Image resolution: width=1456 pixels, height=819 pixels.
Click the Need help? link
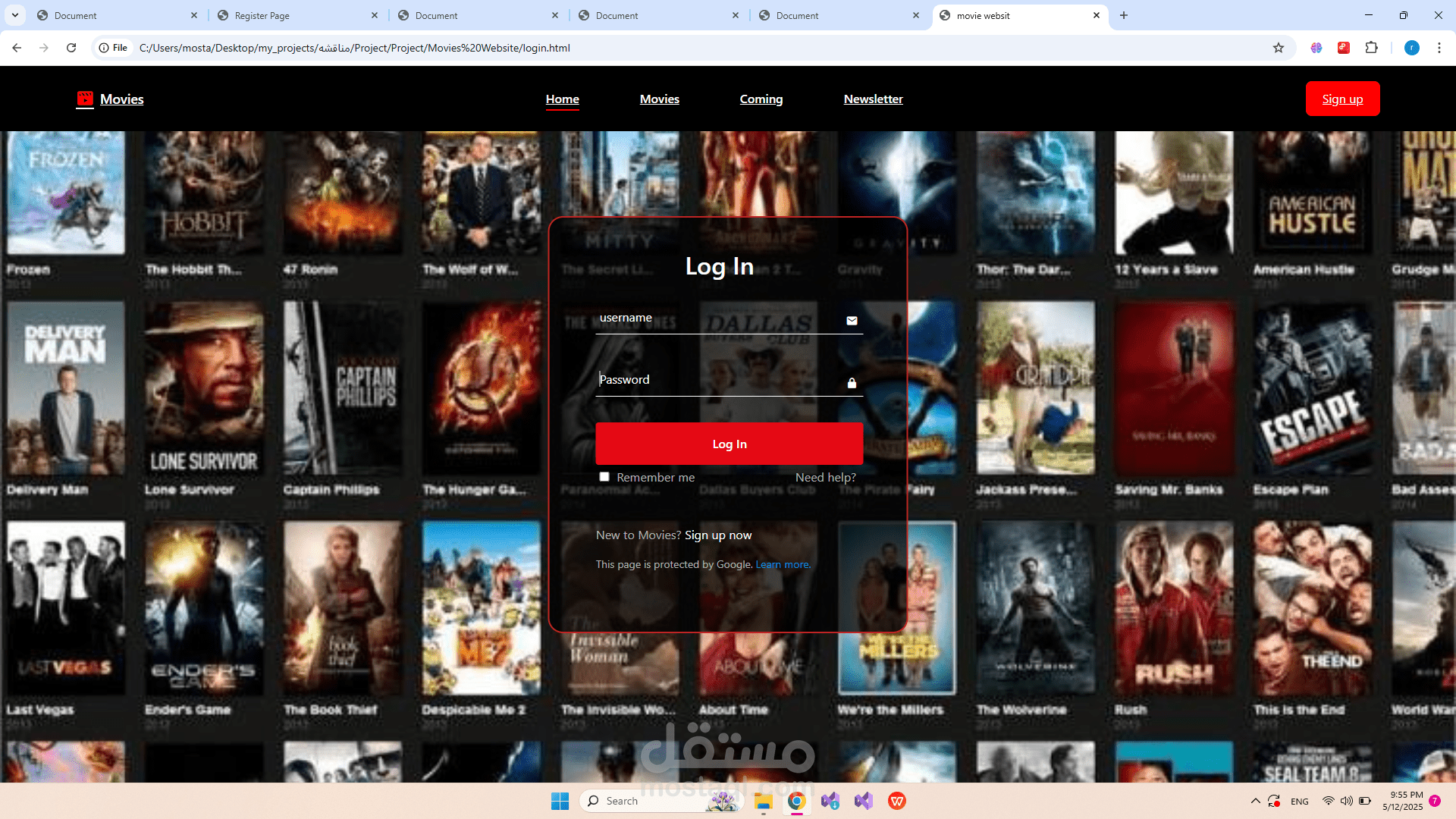tap(826, 477)
